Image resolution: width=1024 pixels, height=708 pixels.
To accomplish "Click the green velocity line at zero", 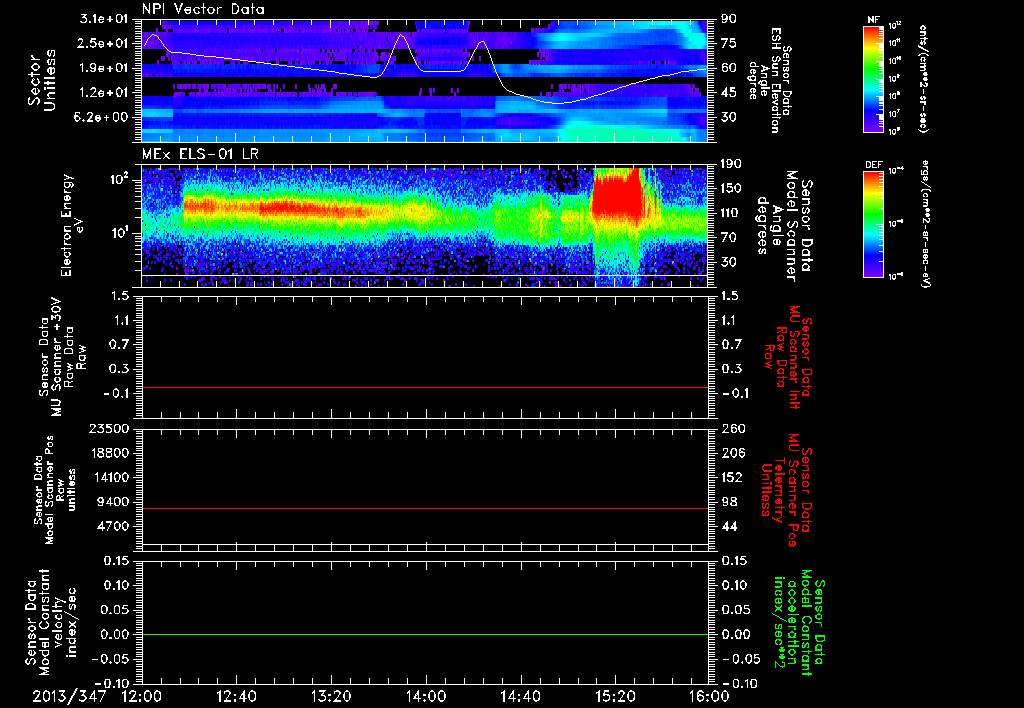I will point(425,634).
